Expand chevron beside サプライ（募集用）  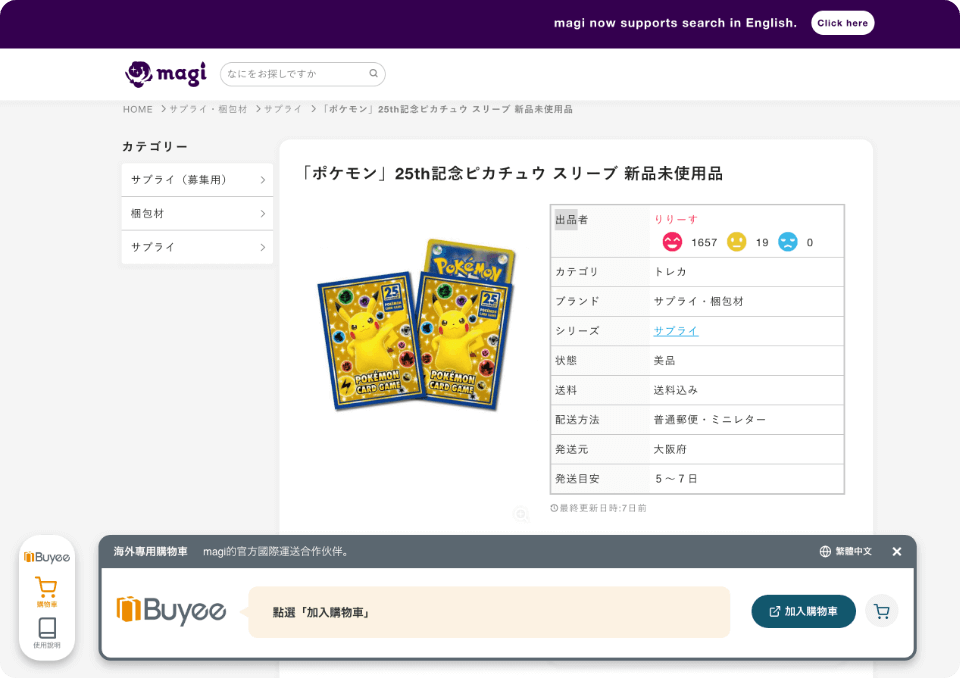point(263,180)
